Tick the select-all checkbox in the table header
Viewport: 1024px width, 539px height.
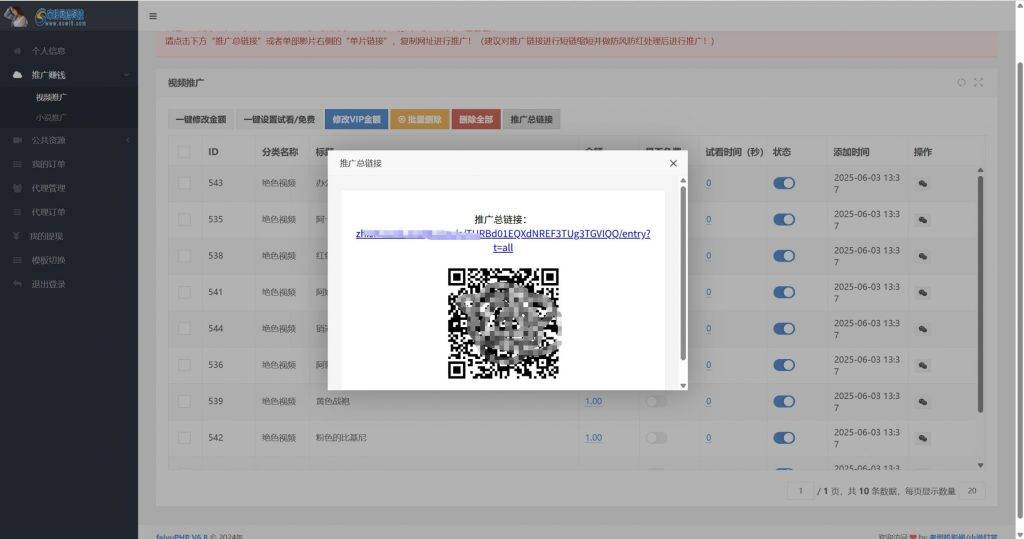[184, 152]
